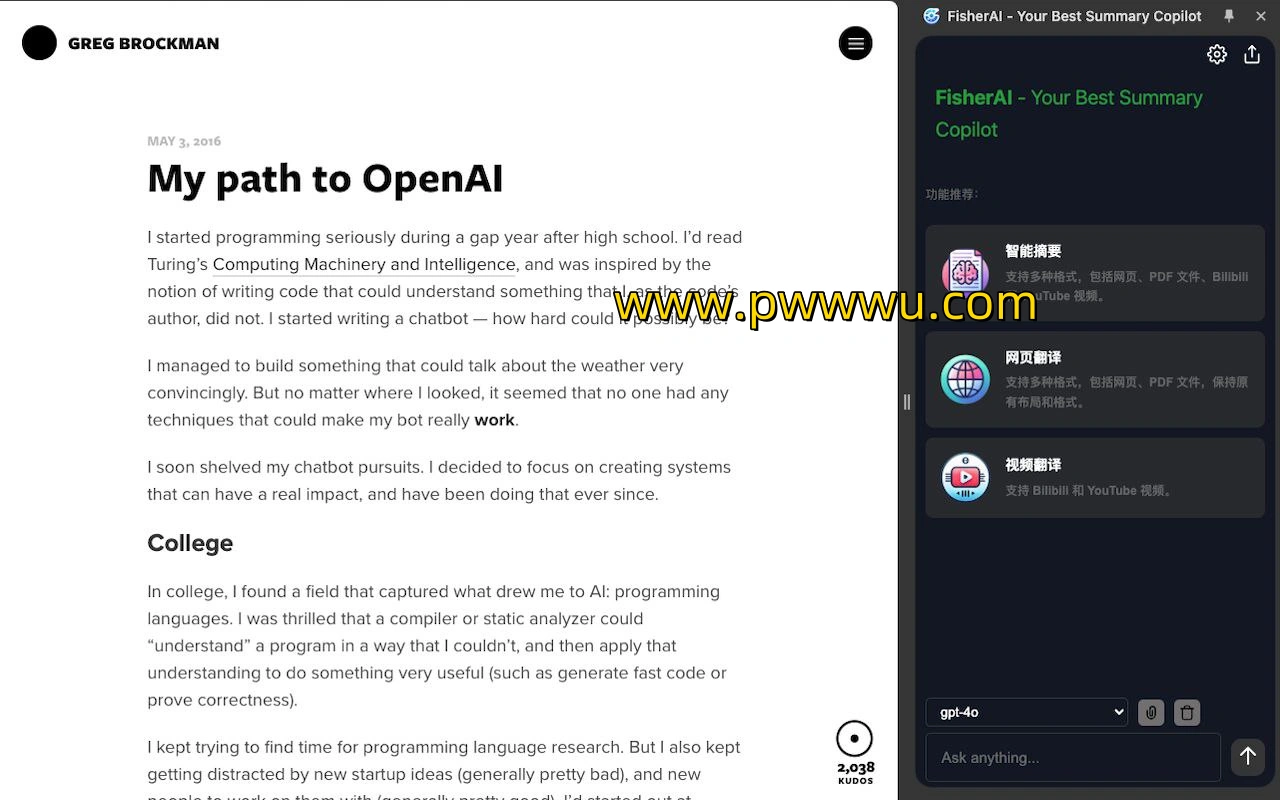
Task: Click the College section heading
Action: (x=190, y=543)
